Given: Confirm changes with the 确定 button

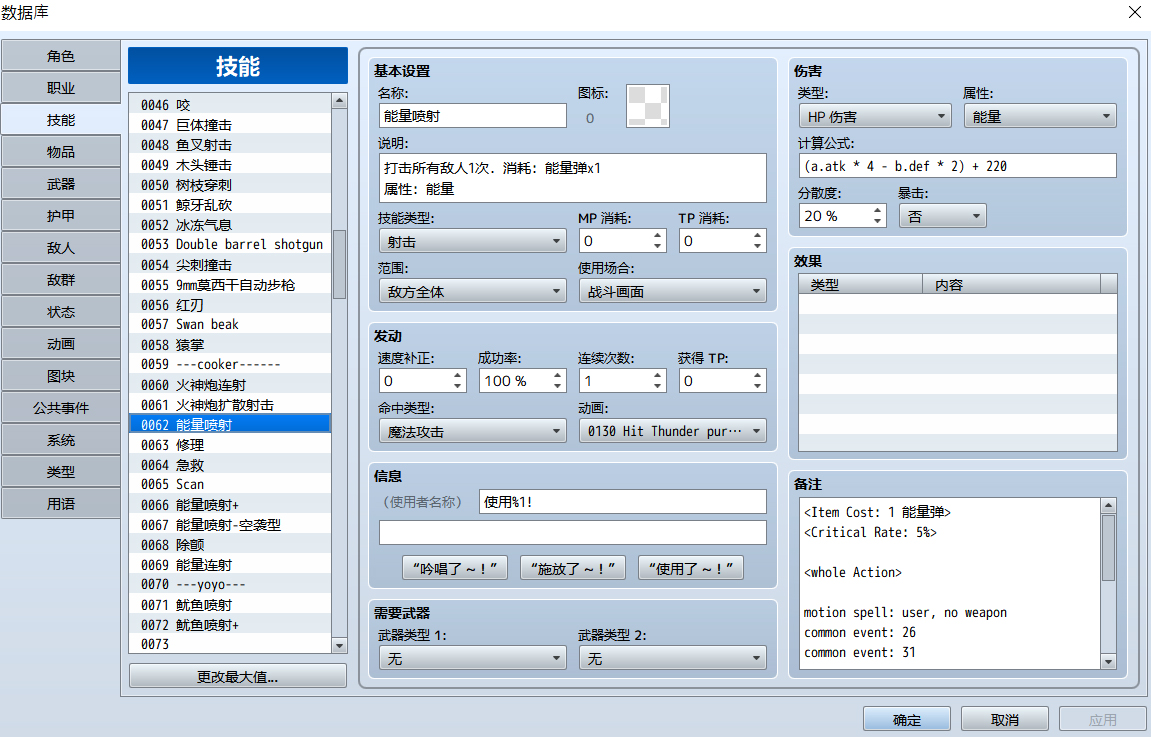Looking at the screenshot, I should coord(907,719).
